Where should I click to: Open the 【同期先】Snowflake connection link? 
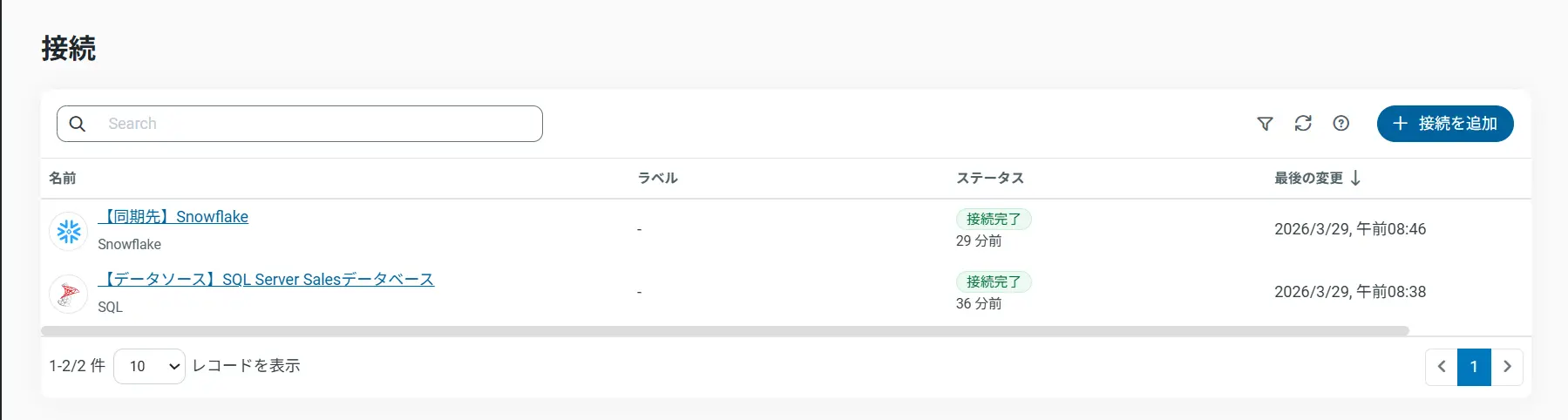tap(174, 217)
